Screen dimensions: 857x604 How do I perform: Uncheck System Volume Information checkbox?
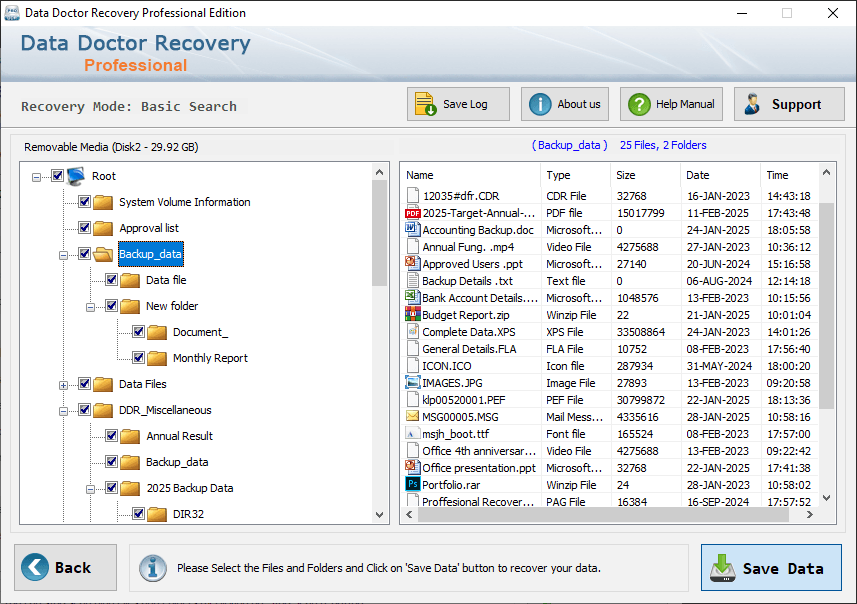tap(84, 202)
